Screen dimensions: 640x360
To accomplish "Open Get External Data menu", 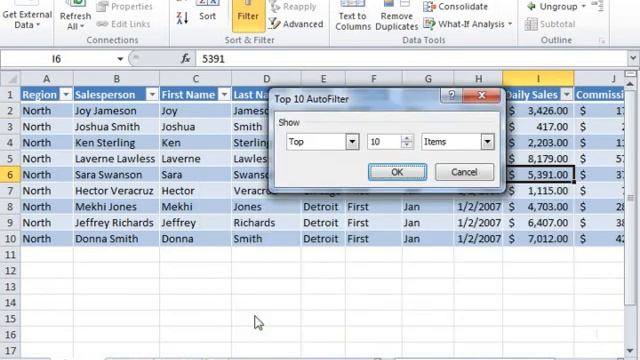I will pos(27,16).
